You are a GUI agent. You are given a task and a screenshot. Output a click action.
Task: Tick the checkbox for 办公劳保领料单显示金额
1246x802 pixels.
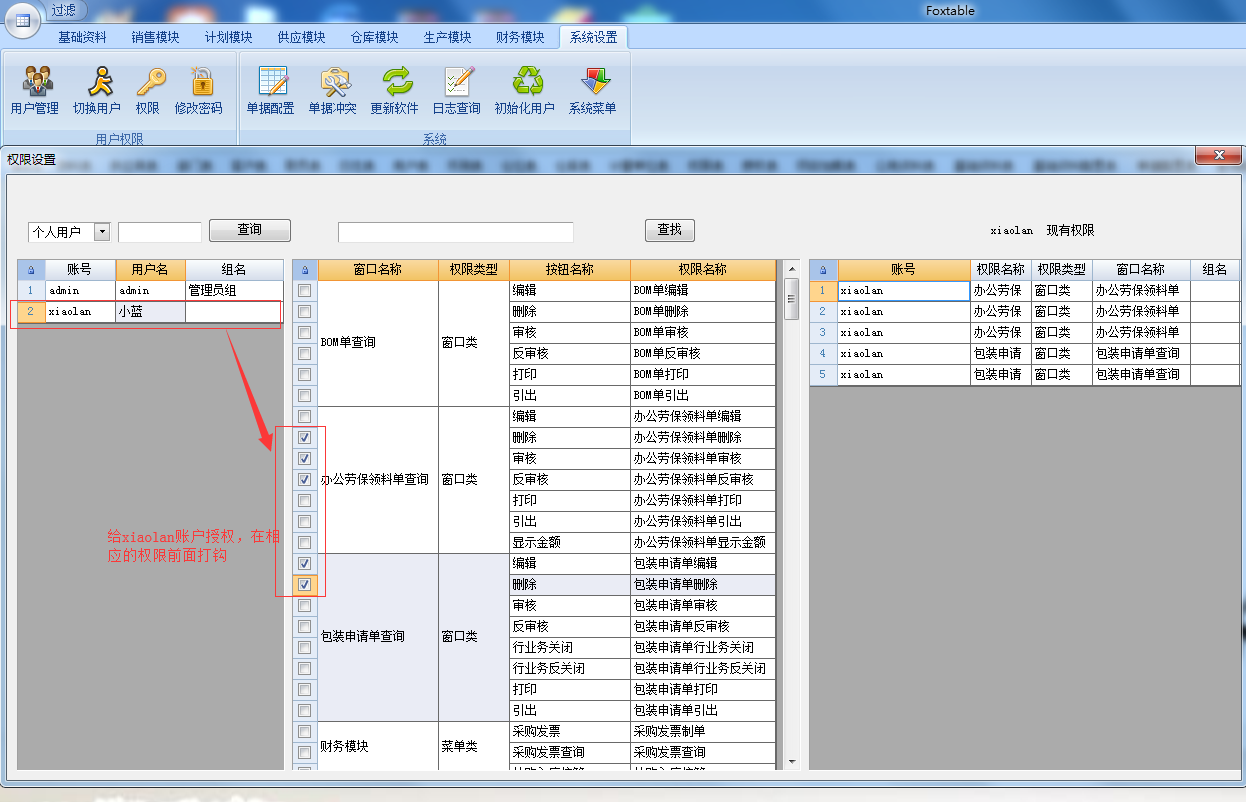click(305, 543)
